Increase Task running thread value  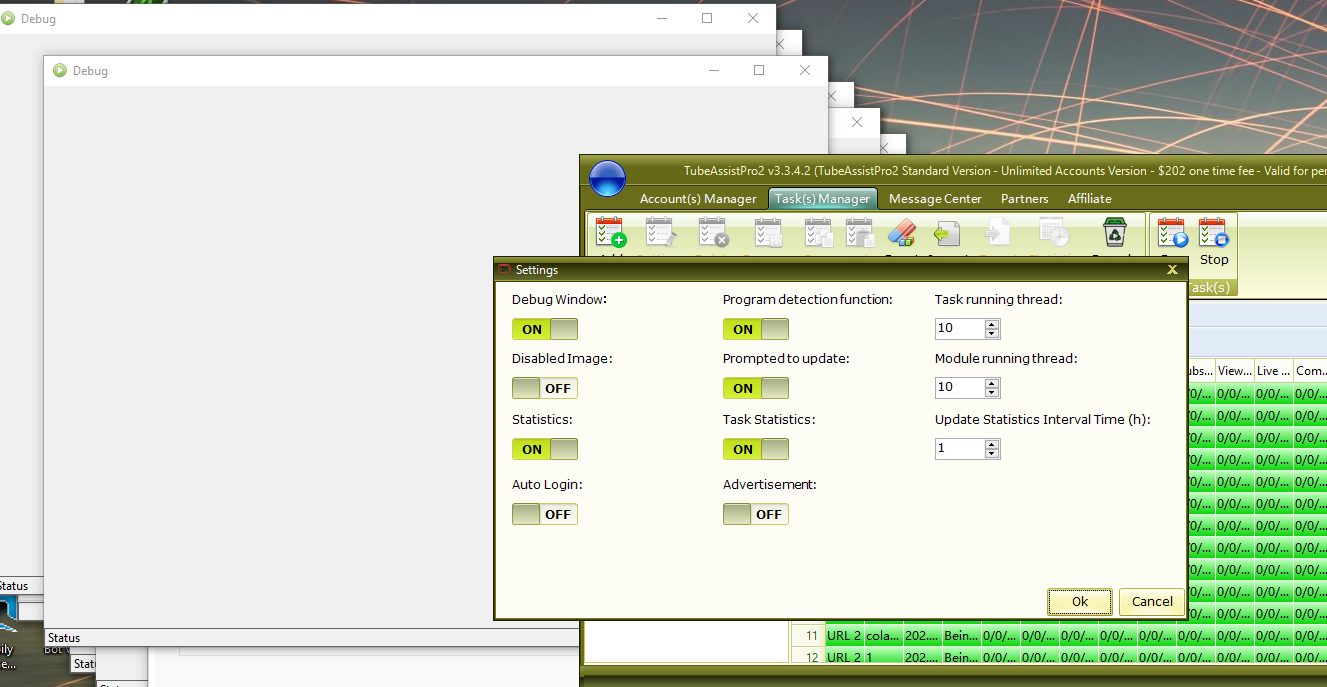point(992,324)
